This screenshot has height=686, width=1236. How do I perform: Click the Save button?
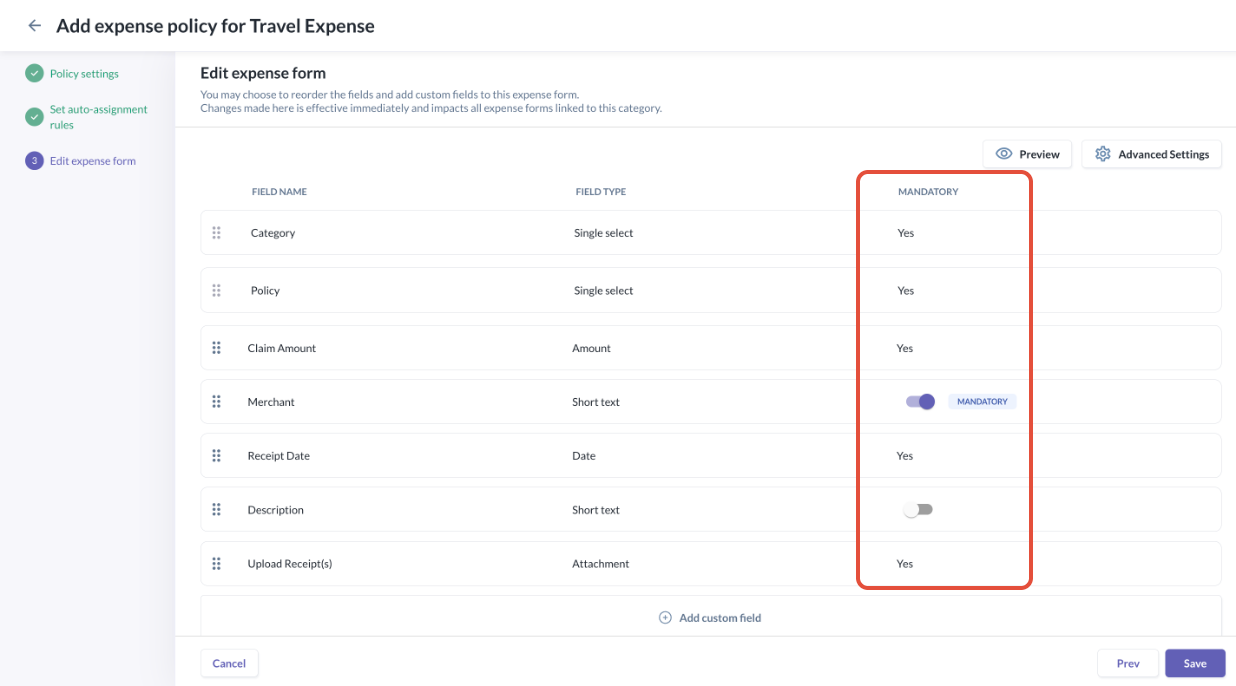pyautogui.click(x=1195, y=663)
